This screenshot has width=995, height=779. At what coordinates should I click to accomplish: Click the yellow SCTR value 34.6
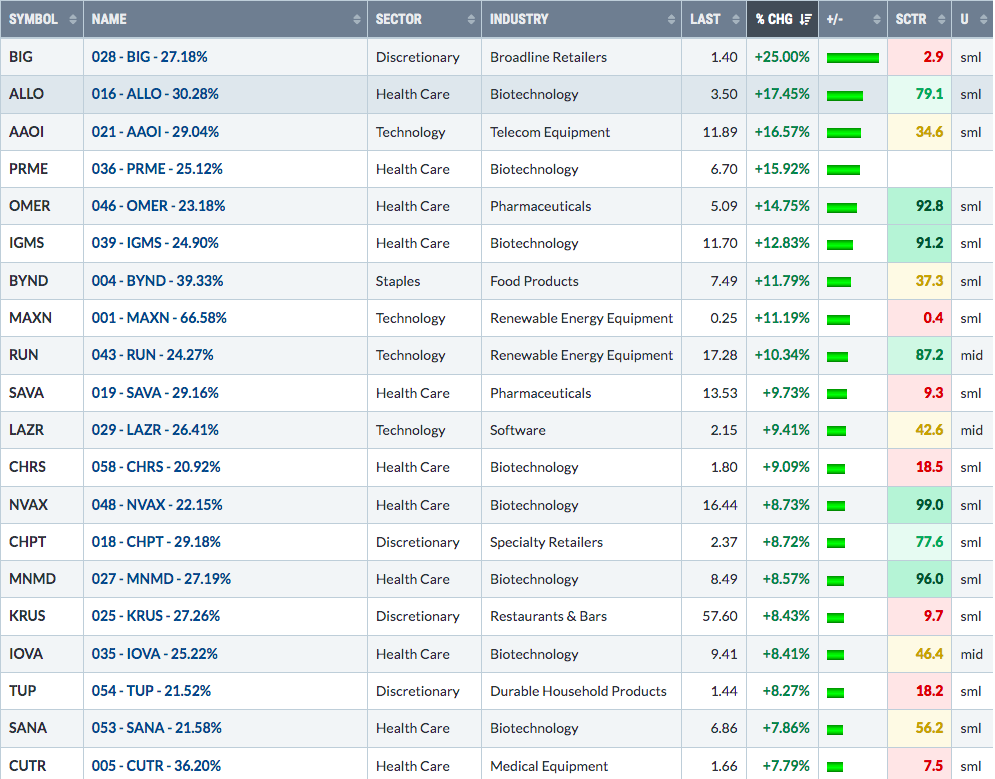point(929,131)
